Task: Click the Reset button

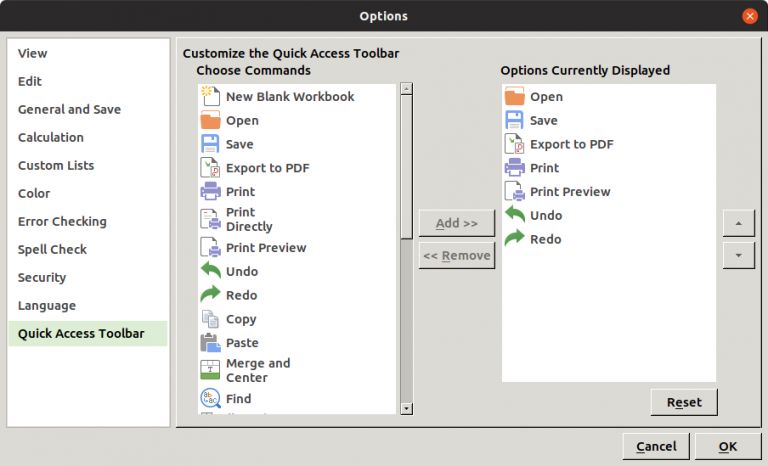Action: tap(684, 403)
